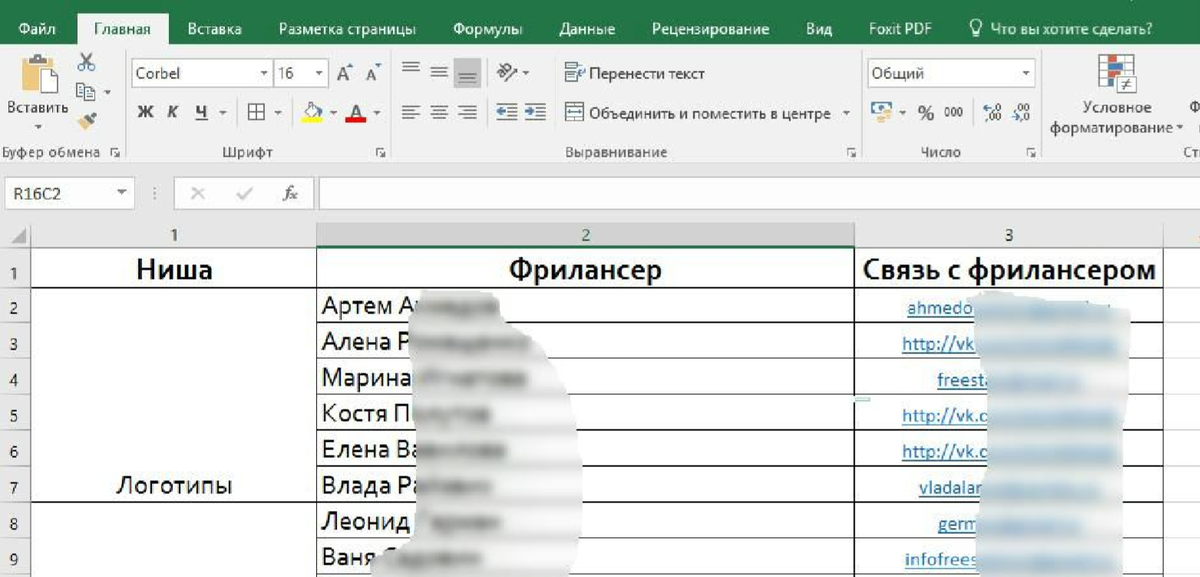This screenshot has width=1200, height=577.
Task: Click Перенести текст wrap text button
Action: (x=635, y=73)
